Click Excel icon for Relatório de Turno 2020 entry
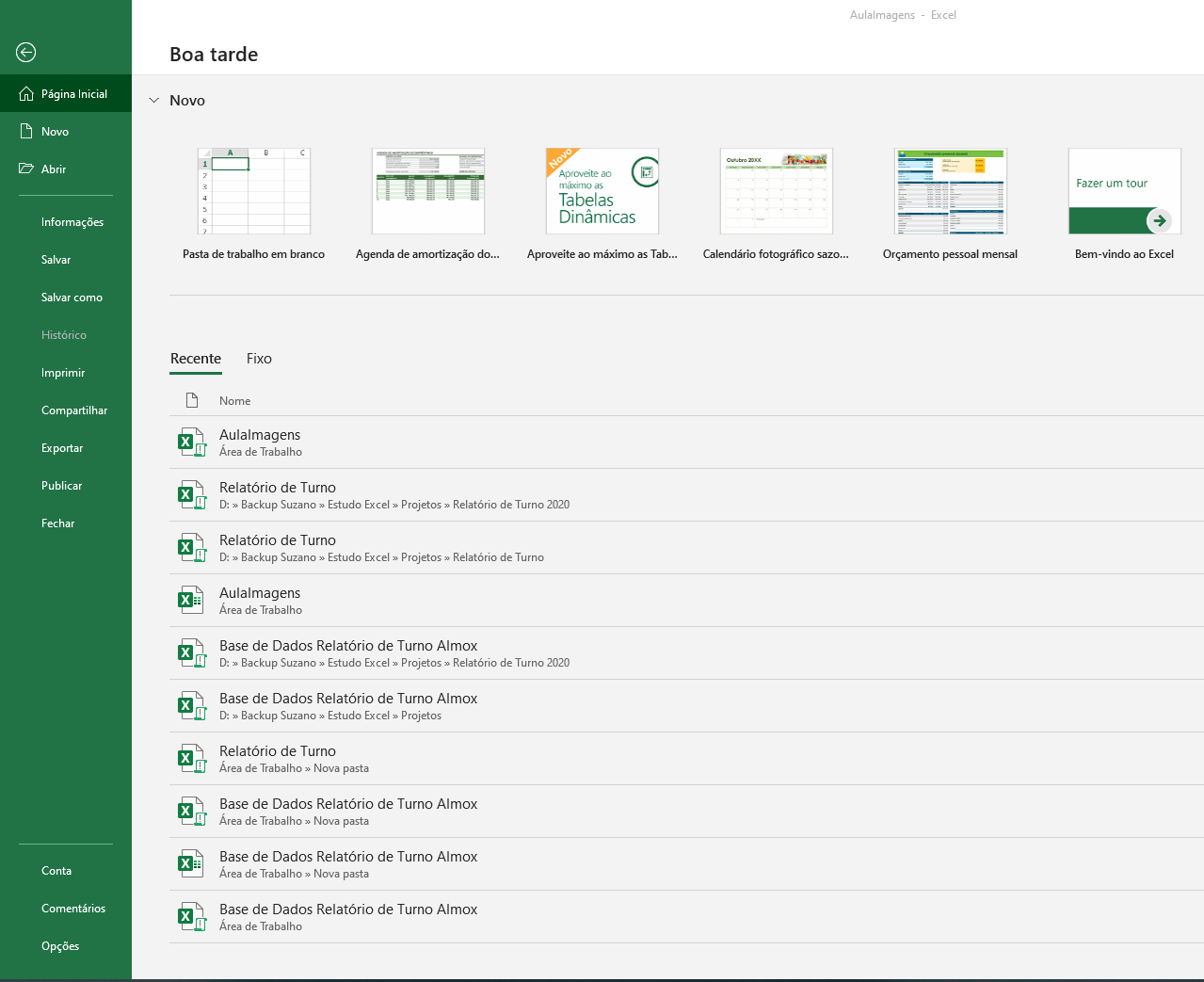Viewport: 1204px width, 982px height. (x=192, y=494)
